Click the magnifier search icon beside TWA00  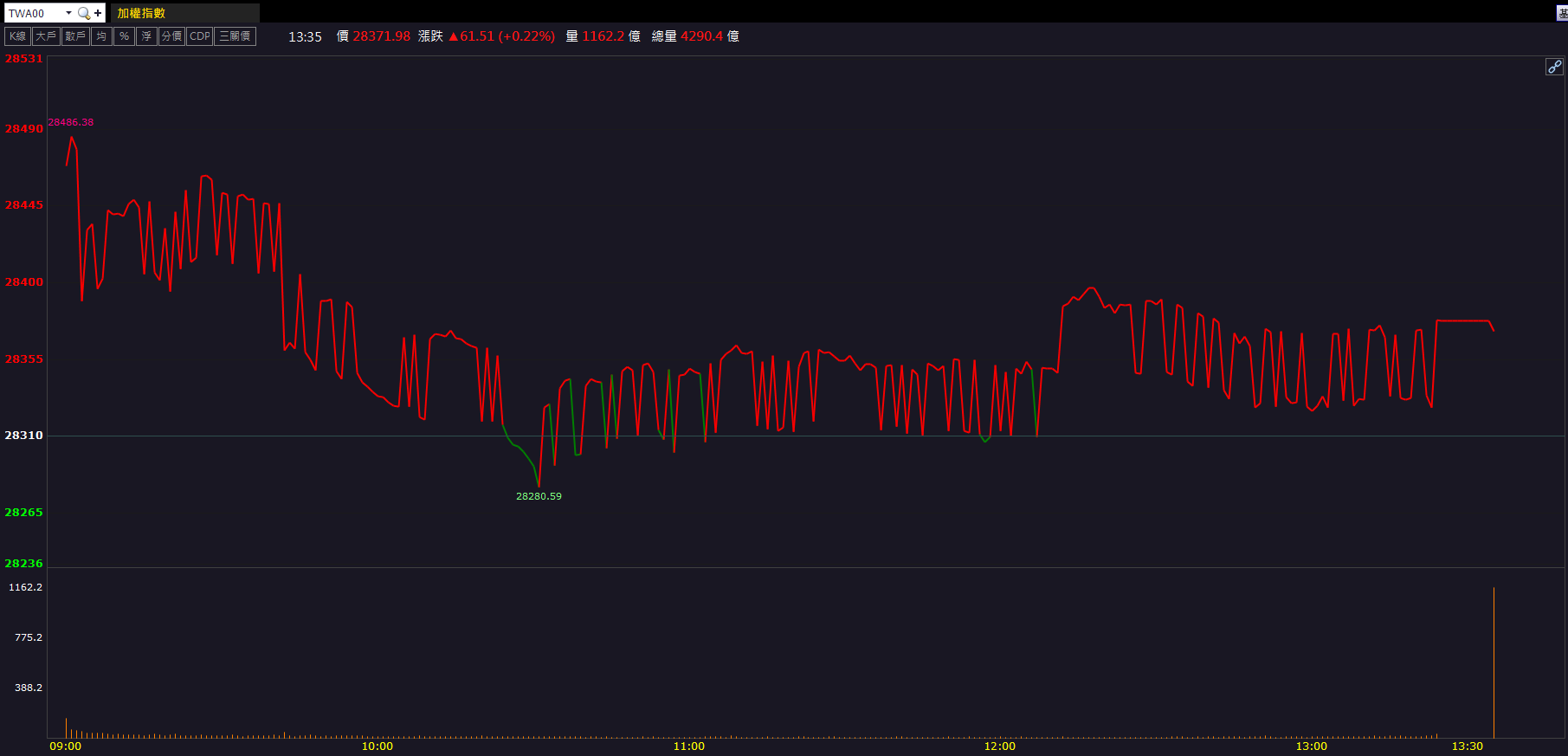click(x=83, y=13)
